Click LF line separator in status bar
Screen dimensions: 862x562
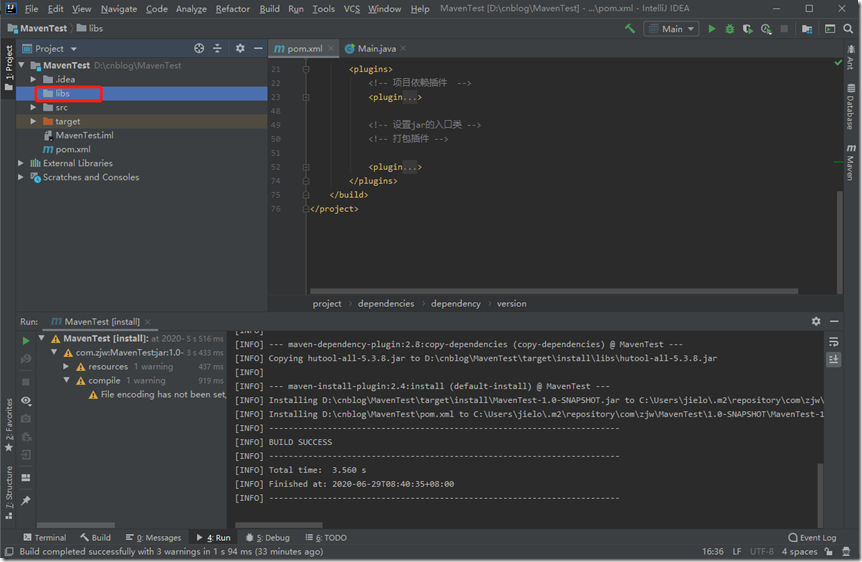(737, 552)
